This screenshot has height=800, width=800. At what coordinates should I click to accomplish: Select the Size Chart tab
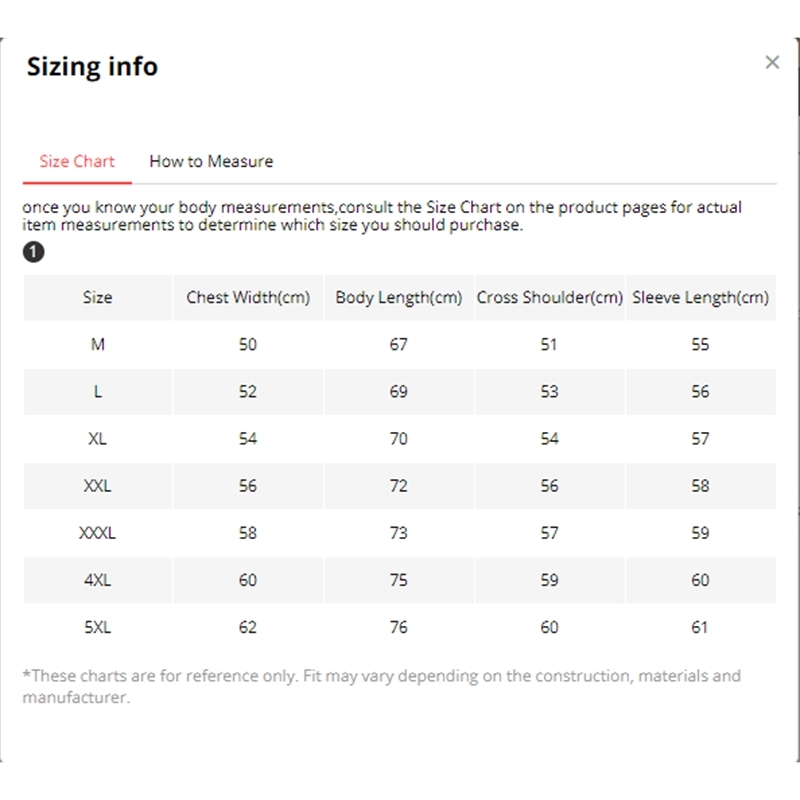(77, 161)
